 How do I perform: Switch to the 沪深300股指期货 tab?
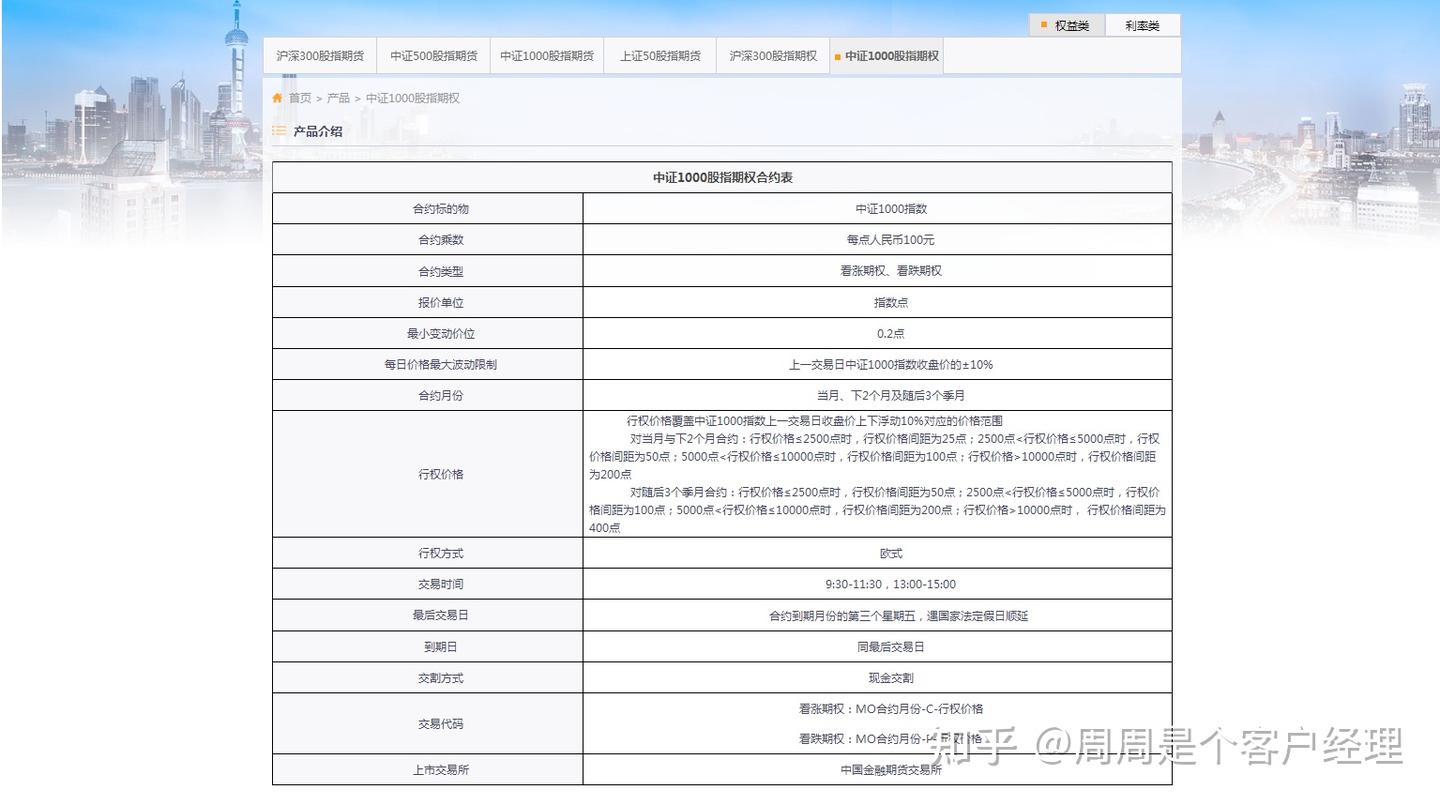point(320,56)
